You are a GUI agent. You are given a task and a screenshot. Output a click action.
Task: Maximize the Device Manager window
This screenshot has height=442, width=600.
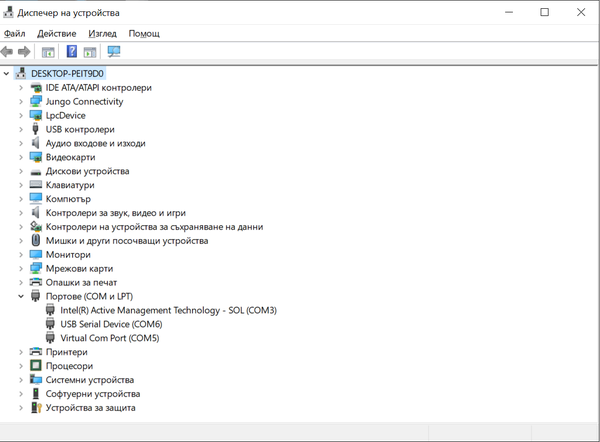[545, 12]
